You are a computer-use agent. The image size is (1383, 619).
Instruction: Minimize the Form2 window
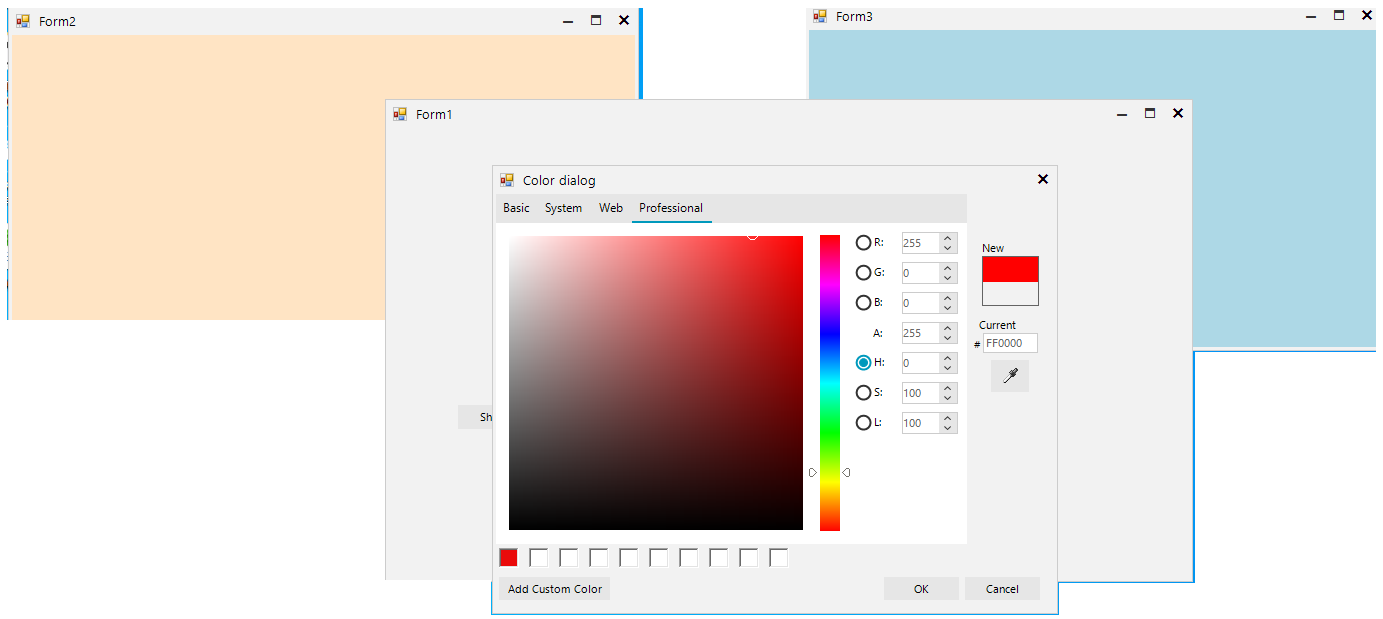point(568,21)
